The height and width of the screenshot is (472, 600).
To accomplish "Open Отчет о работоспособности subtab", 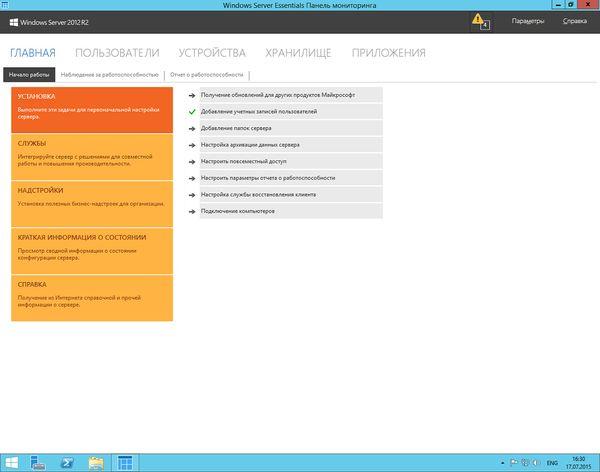I will 207,75.
